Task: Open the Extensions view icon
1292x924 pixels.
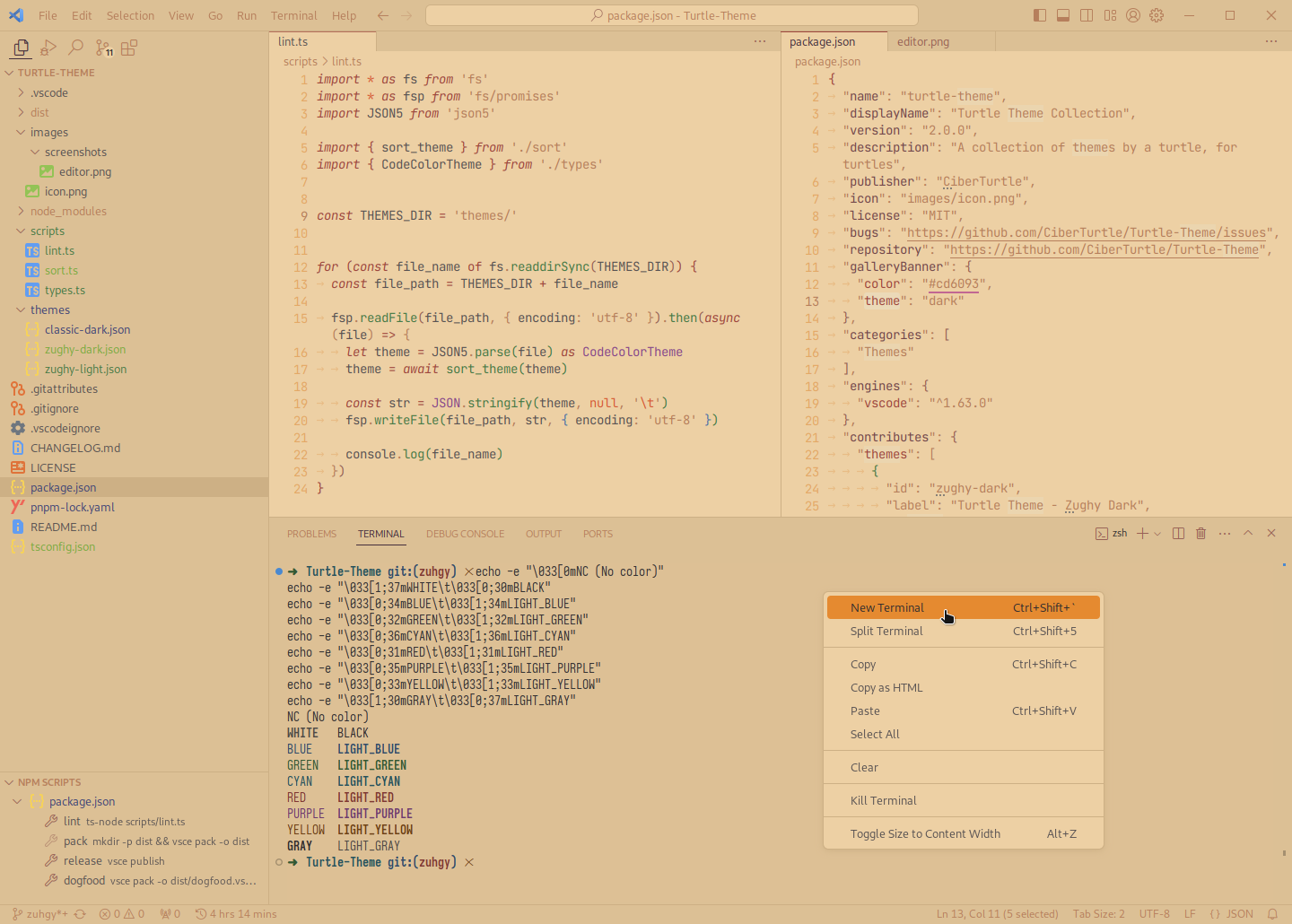Action: click(x=130, y=48)
